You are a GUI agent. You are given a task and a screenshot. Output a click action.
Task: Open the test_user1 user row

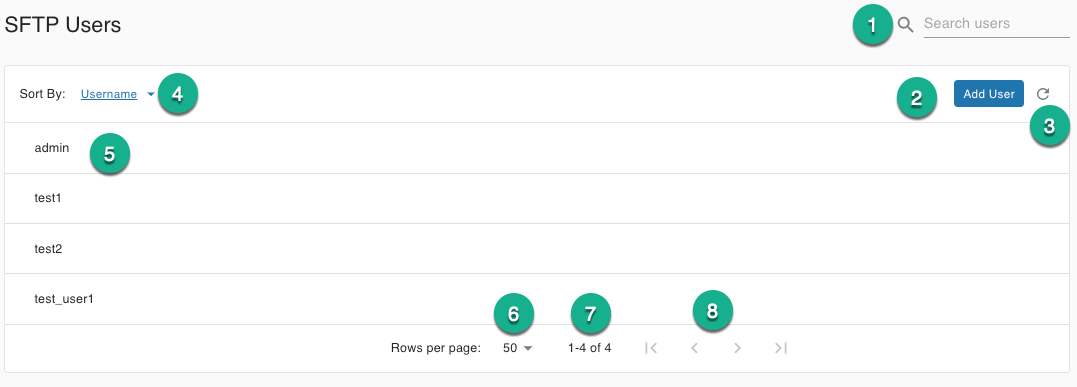(537, 299)
